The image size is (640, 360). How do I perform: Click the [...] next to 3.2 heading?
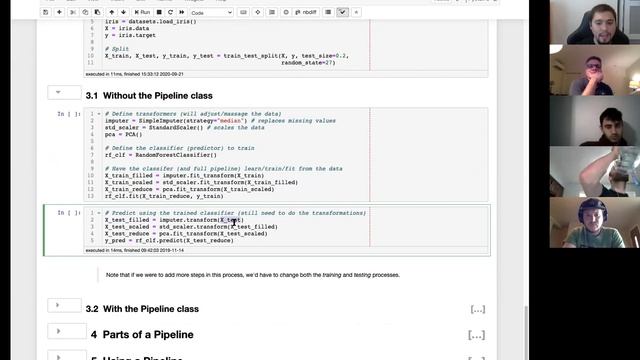pyautogui.click(x=478, y=309)
